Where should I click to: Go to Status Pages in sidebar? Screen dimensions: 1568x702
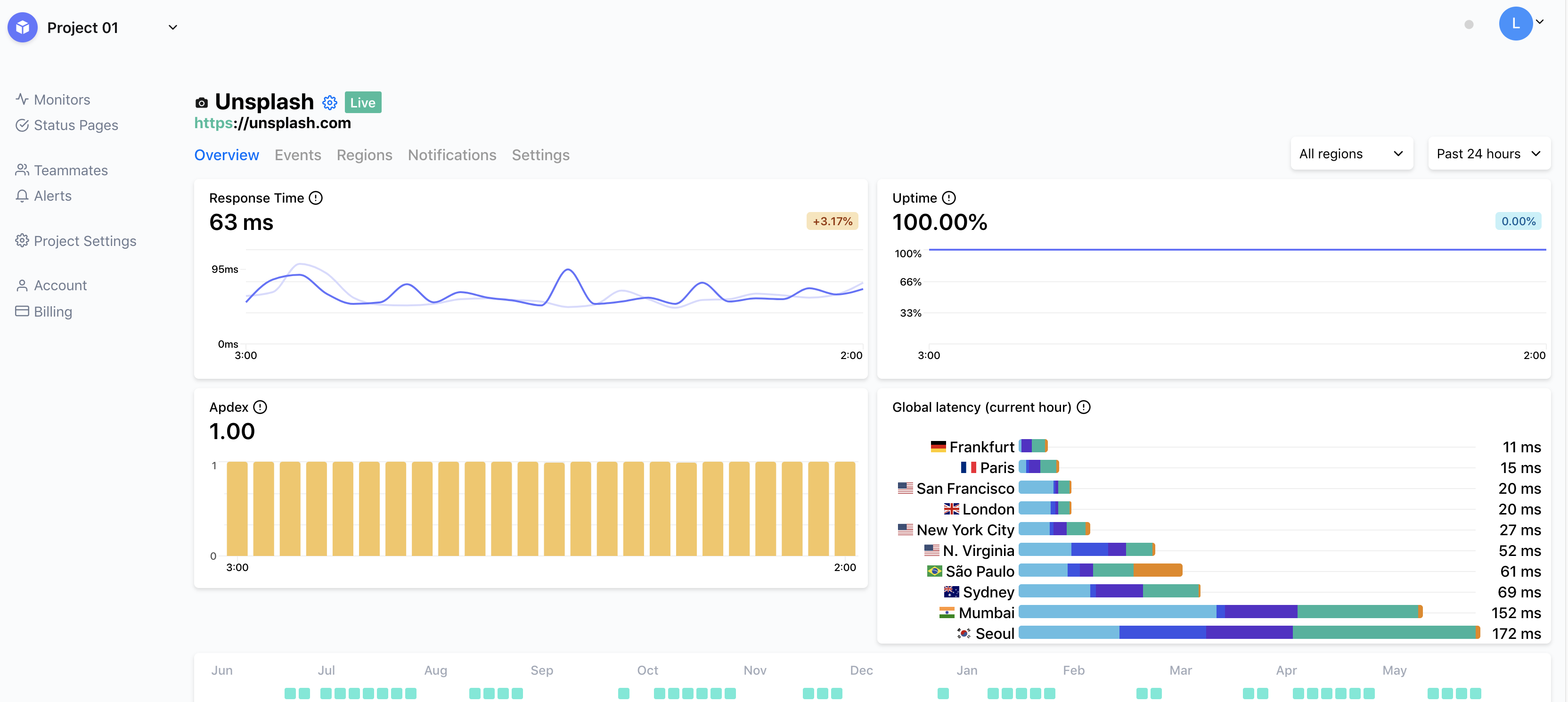click(75, 125)
